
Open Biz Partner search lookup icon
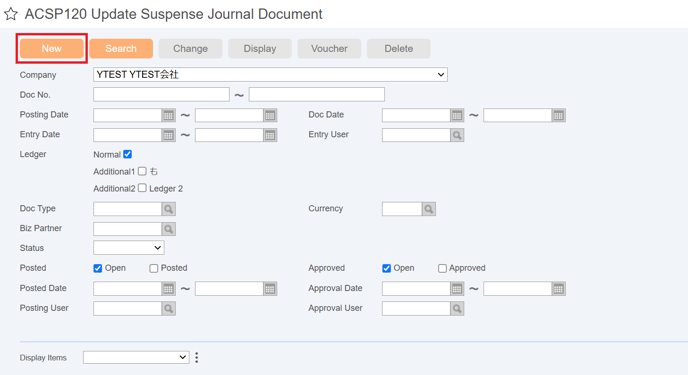(168, 229)
